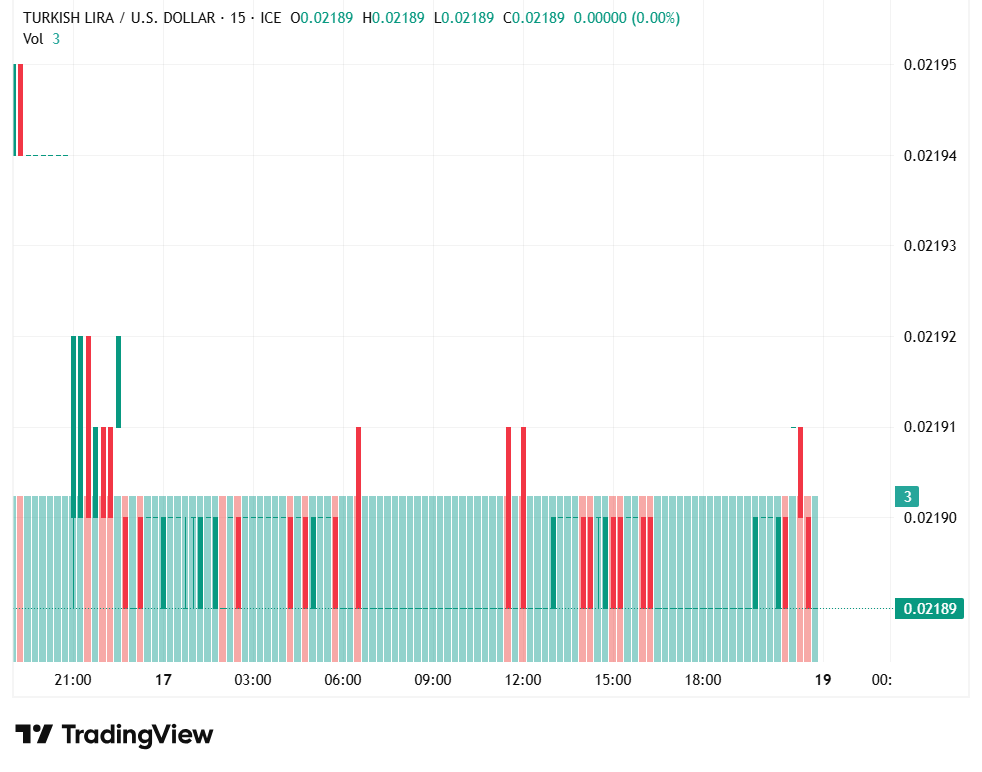Toggle visibility of the TURKISH LIRA symbol legend
Image resolution: width=982 pixels, height=772 pixels.
click(x=120, y=18)
